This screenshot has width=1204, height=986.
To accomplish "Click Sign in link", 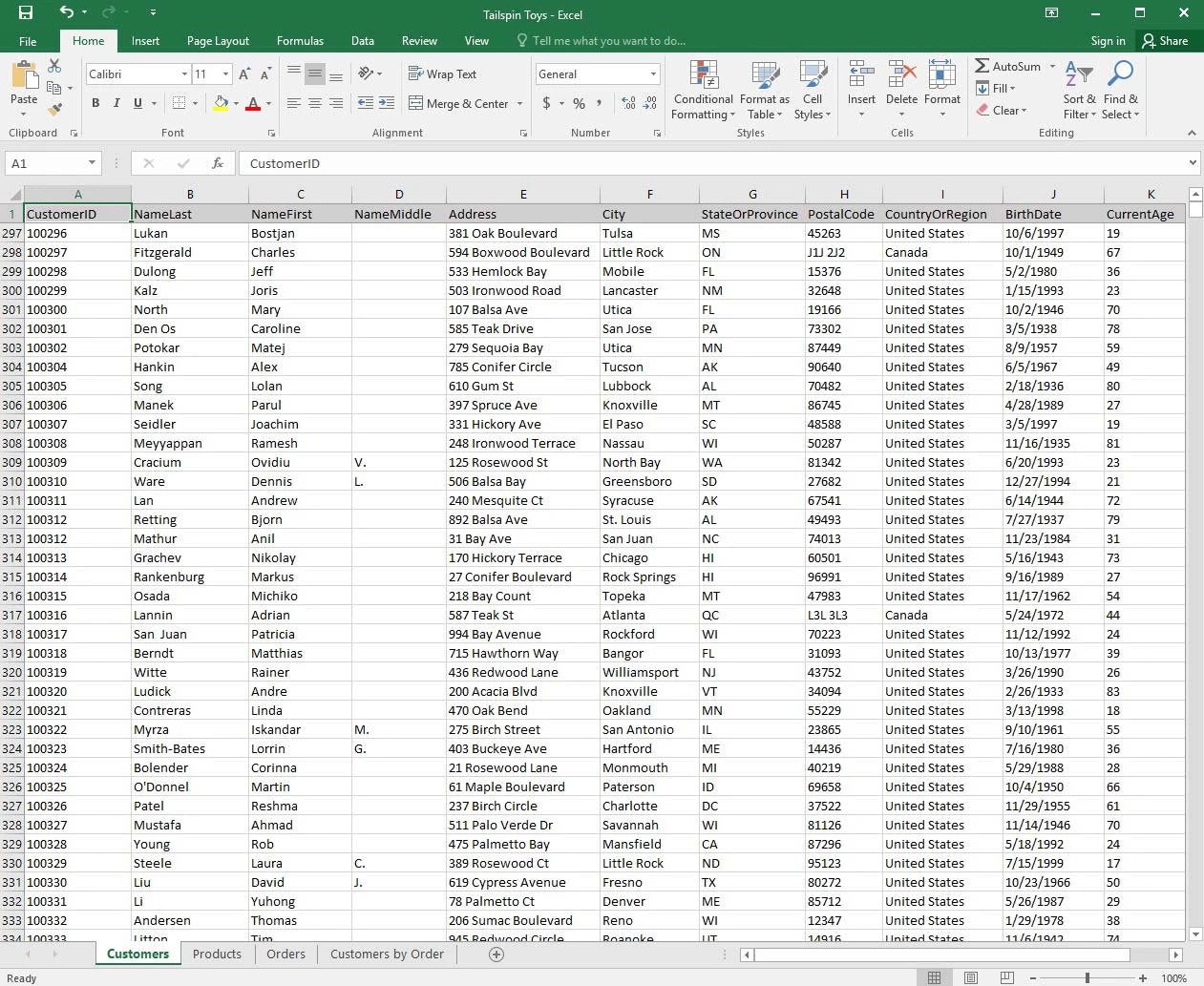I will pyautogui.click(x=1108, y=41).
